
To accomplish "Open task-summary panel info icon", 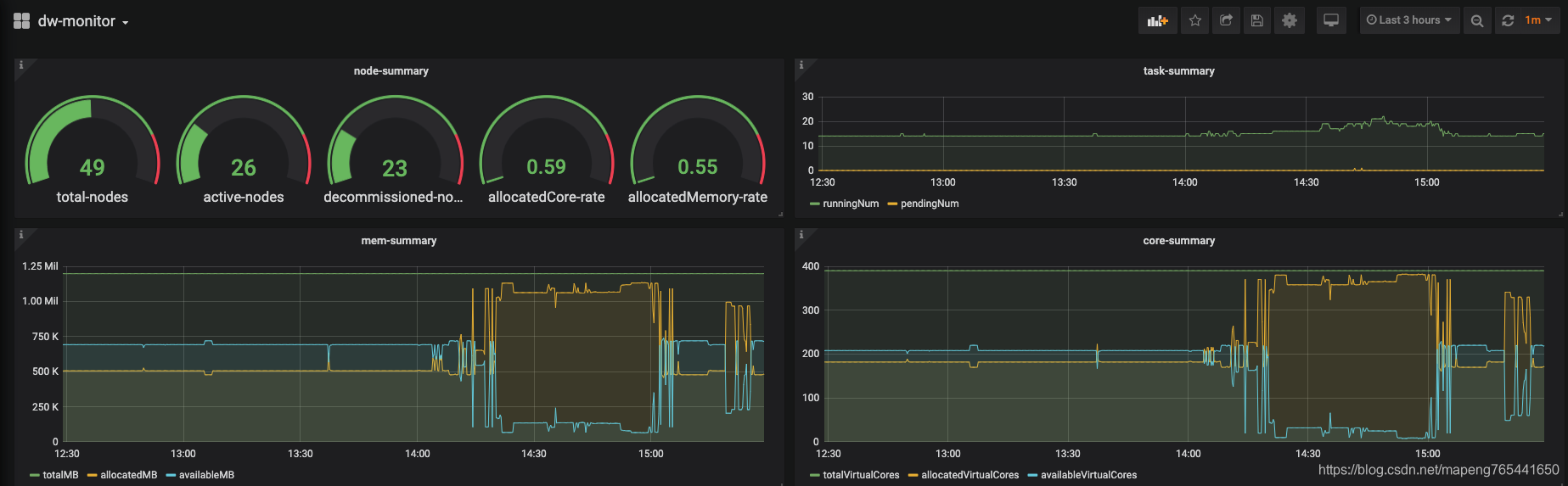I will pyautogui.click(x=801, y=65).
